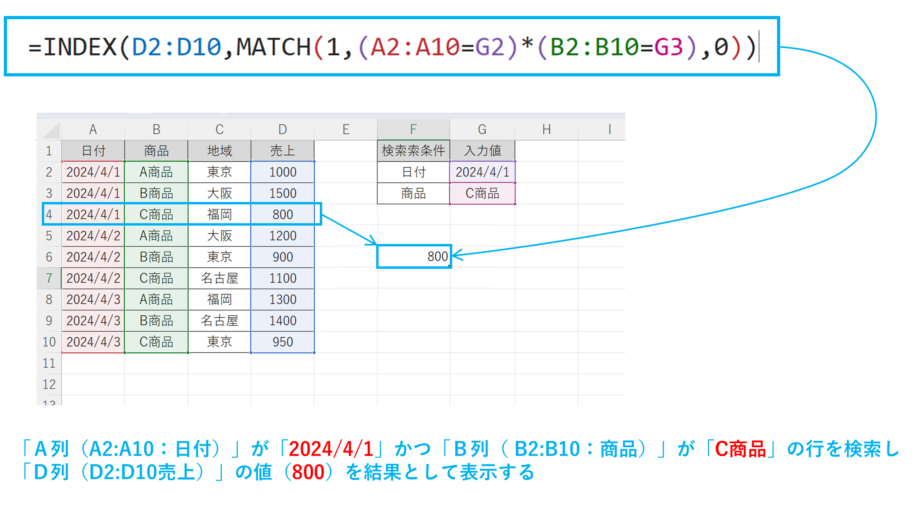Select the 福岡 cell in row 4
Screen dimensions: 921x518
[219, 214]
